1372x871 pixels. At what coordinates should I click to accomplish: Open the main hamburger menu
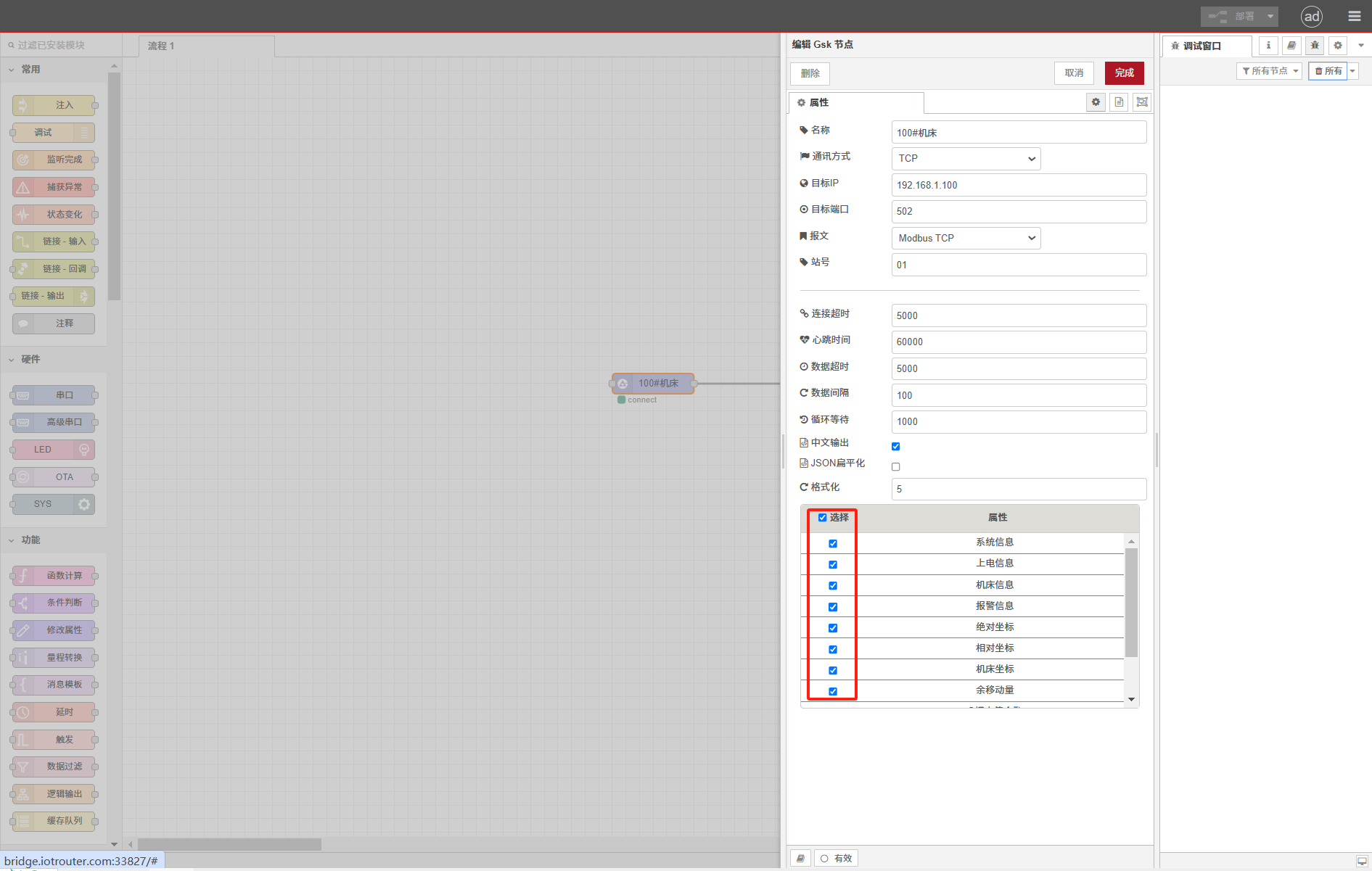coord(1354,15)
